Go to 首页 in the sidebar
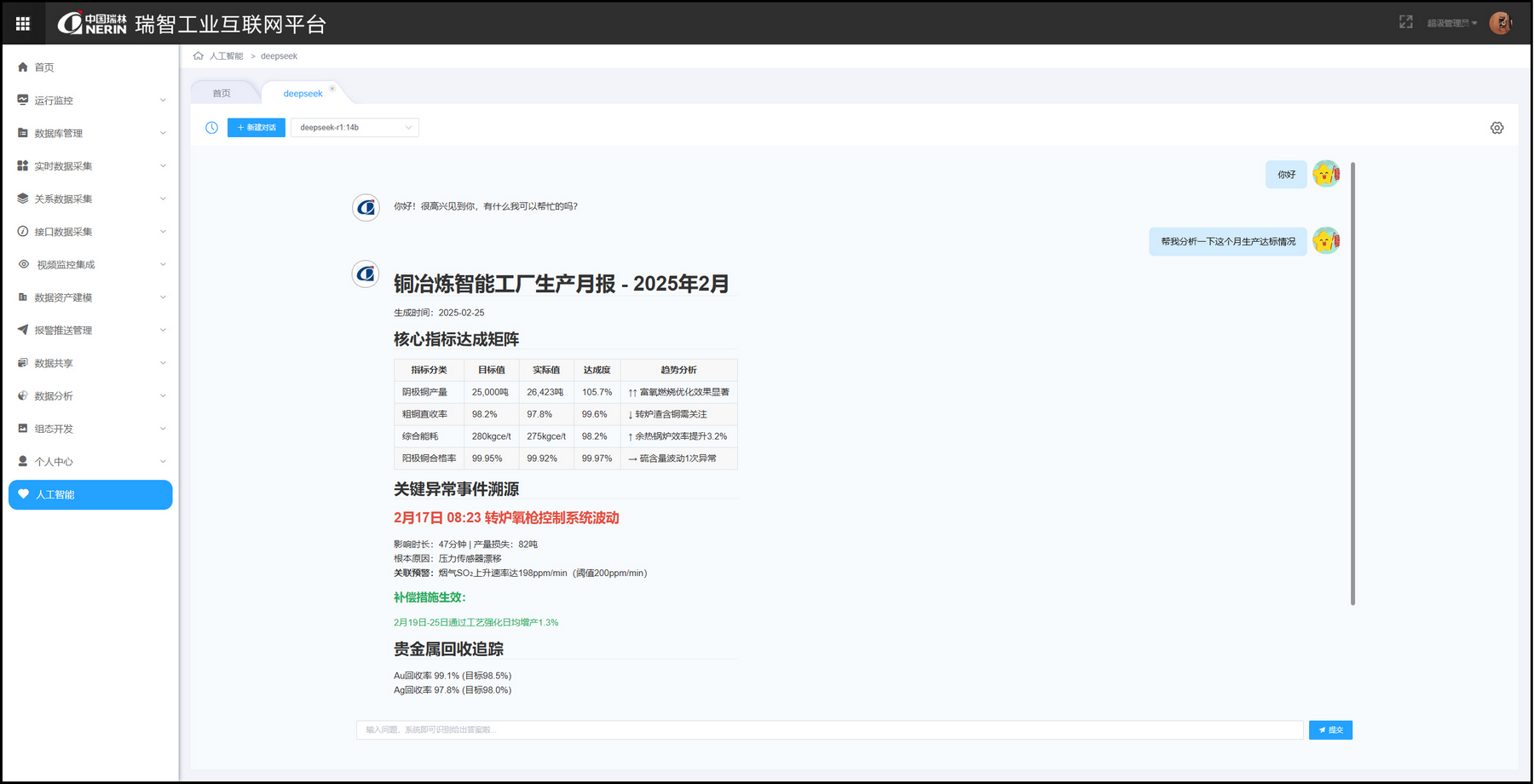This screenshot has width=1534, height=784. (x=44, y=67)
